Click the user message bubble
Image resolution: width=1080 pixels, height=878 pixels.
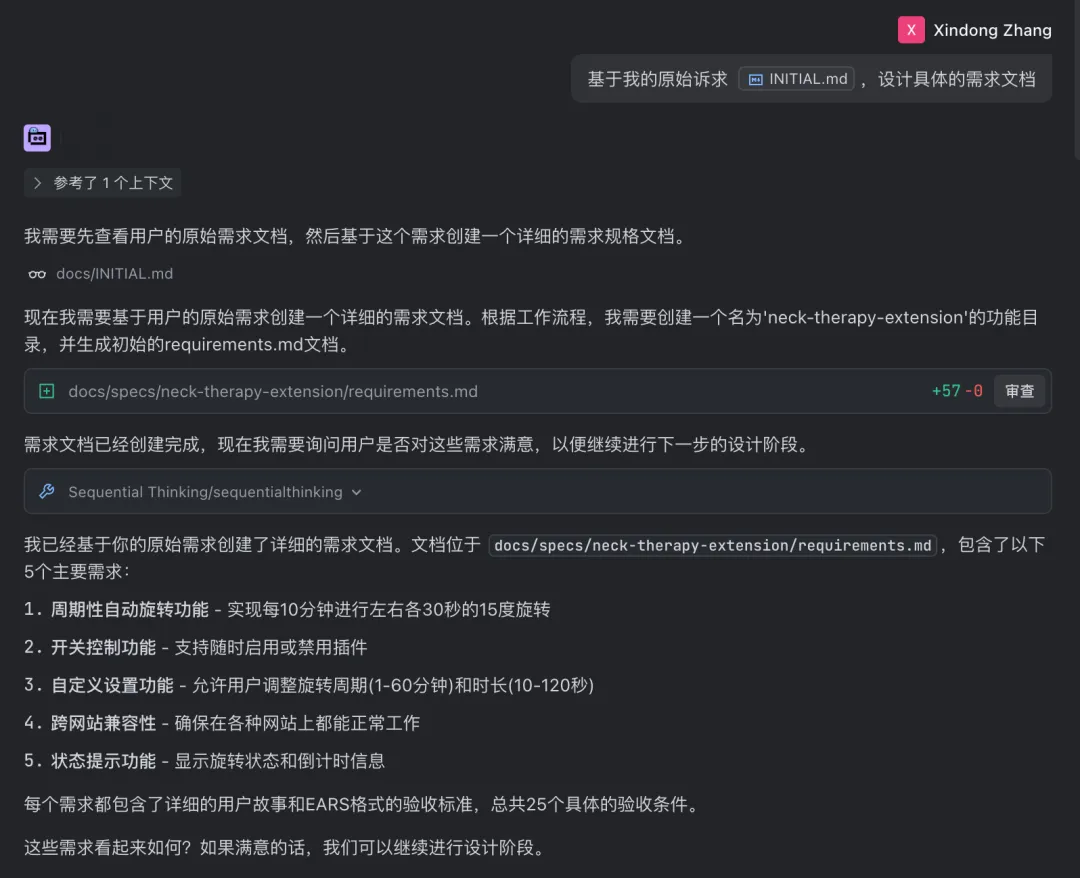coord(811,79)
